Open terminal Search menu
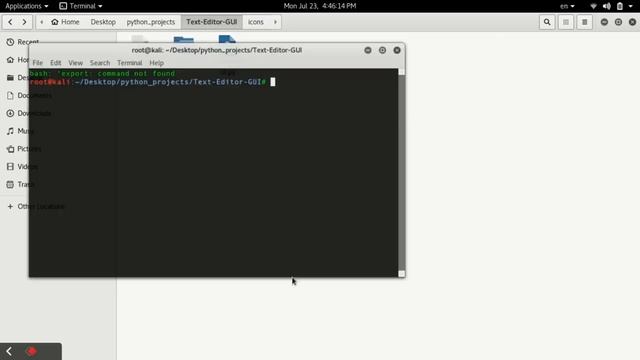 (100, 63)
